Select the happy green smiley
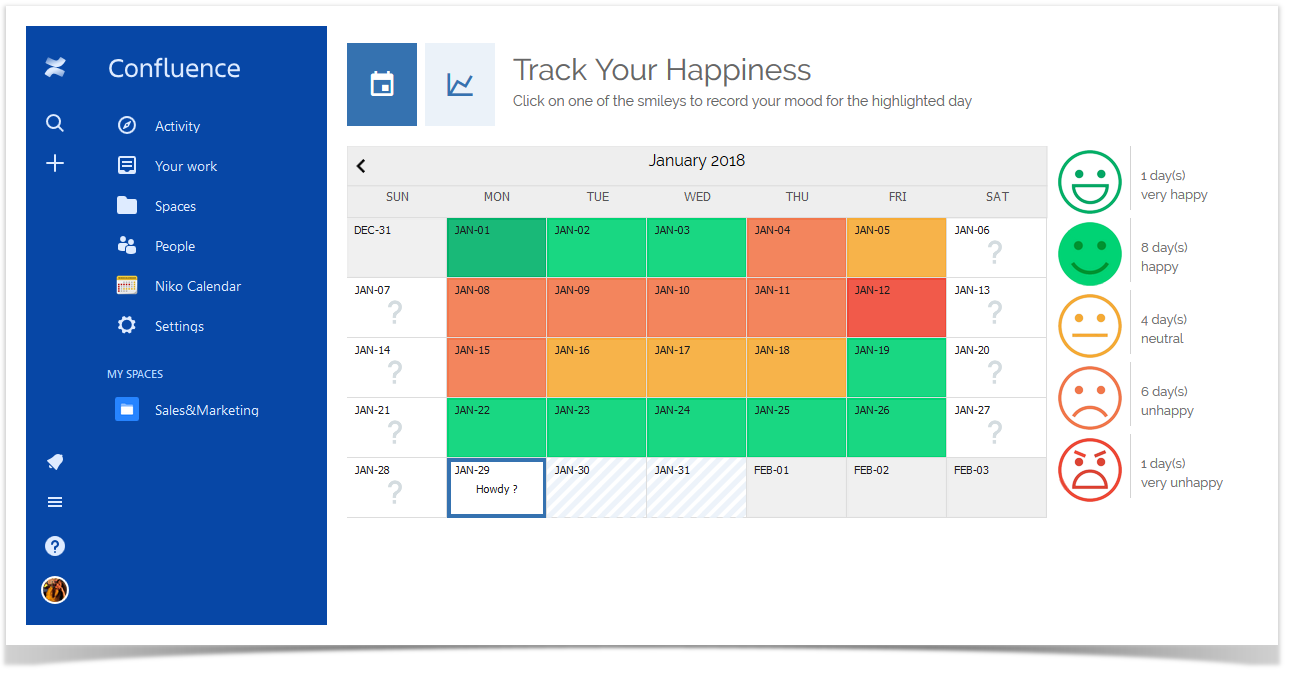The height and width of the screenshot is (674, 1292). (x=1090, y=254)
